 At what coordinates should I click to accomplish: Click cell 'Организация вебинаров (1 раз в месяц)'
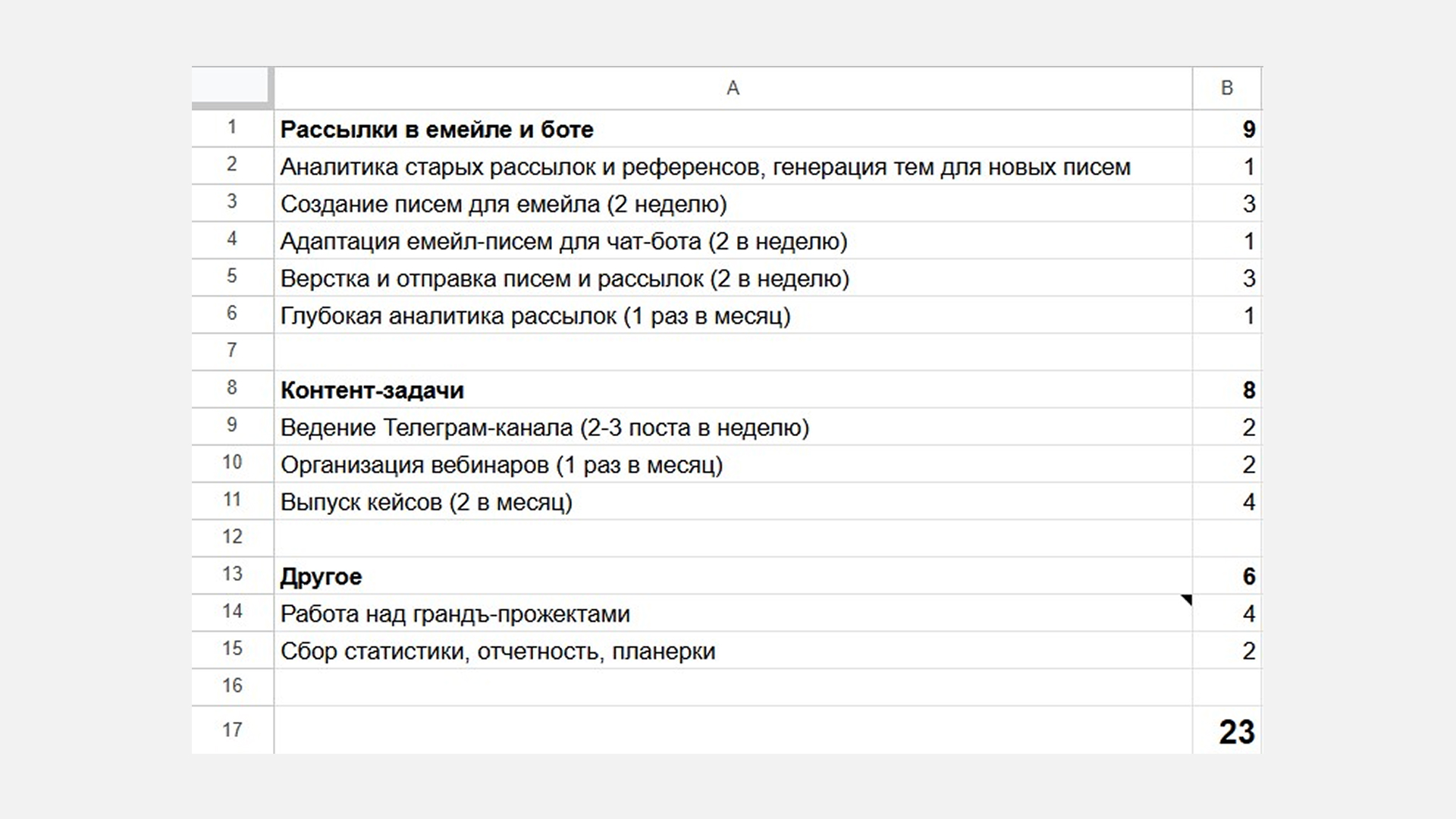(733, 463)
